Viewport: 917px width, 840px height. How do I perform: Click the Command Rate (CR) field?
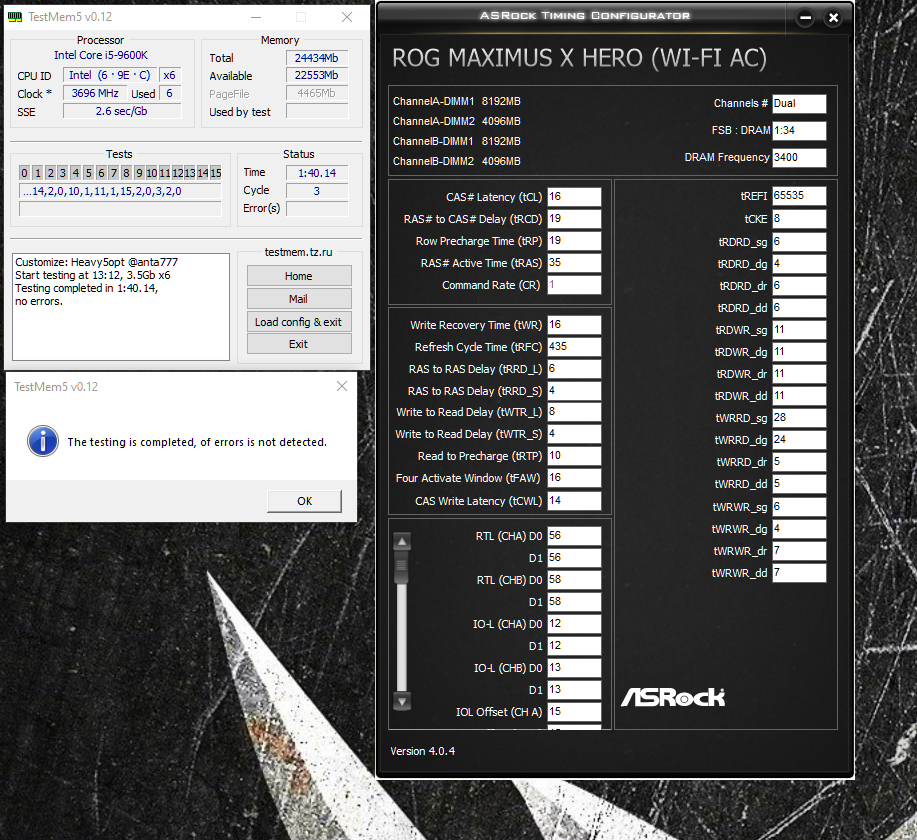tap(574, 285)
